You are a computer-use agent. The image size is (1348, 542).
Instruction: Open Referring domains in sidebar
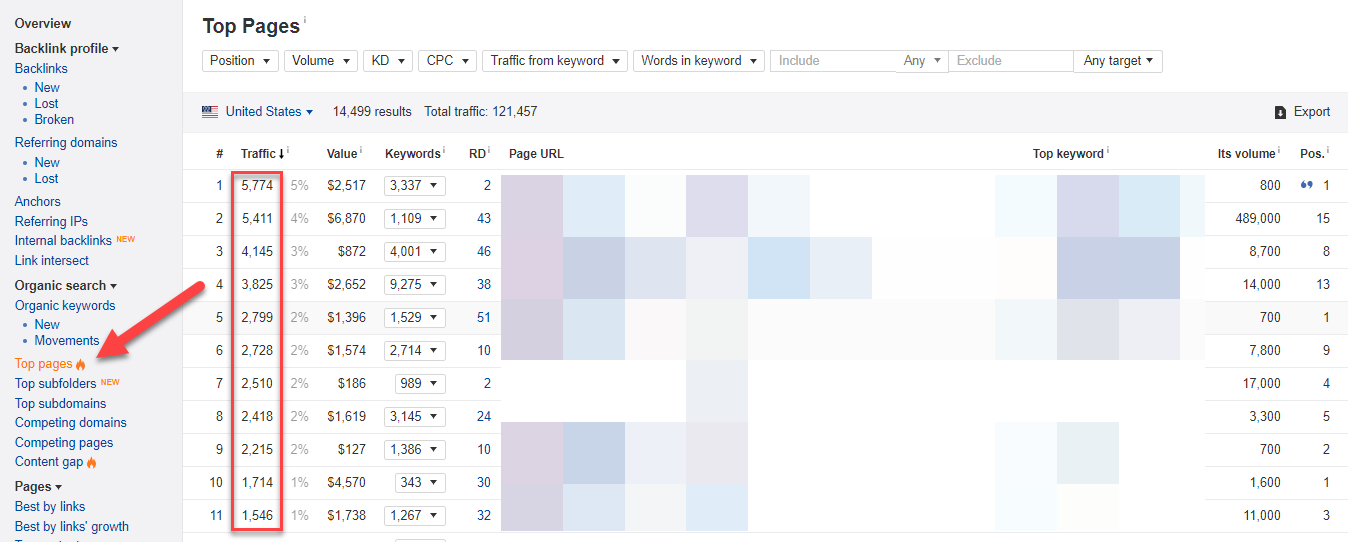(x=66, y=143)
